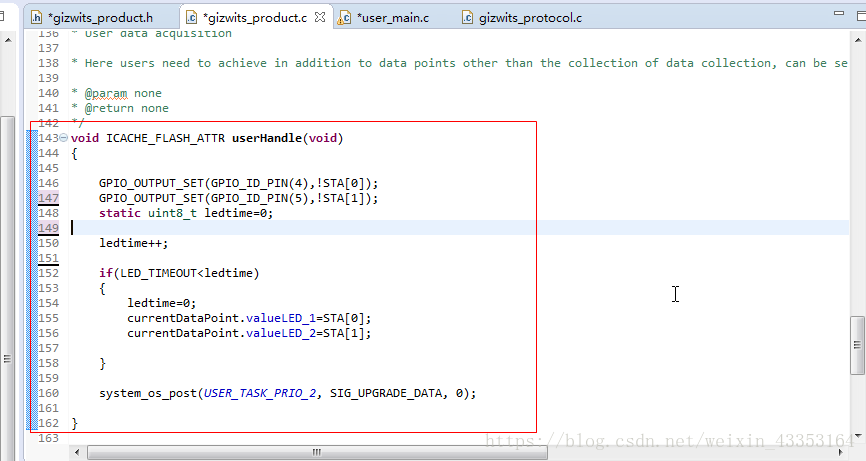Click the editor vertical scrollbar thumb
This screenshot has height=461, width=866.
[857, 345]
